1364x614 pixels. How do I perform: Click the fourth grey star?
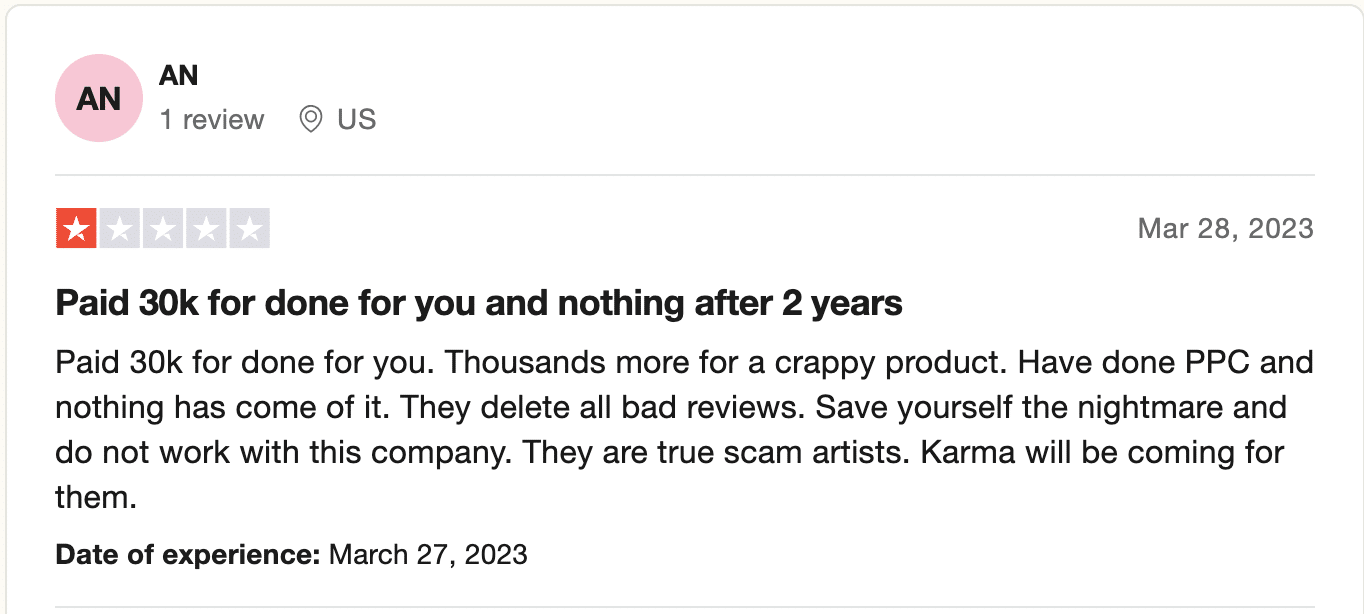(x=205, y=230)
